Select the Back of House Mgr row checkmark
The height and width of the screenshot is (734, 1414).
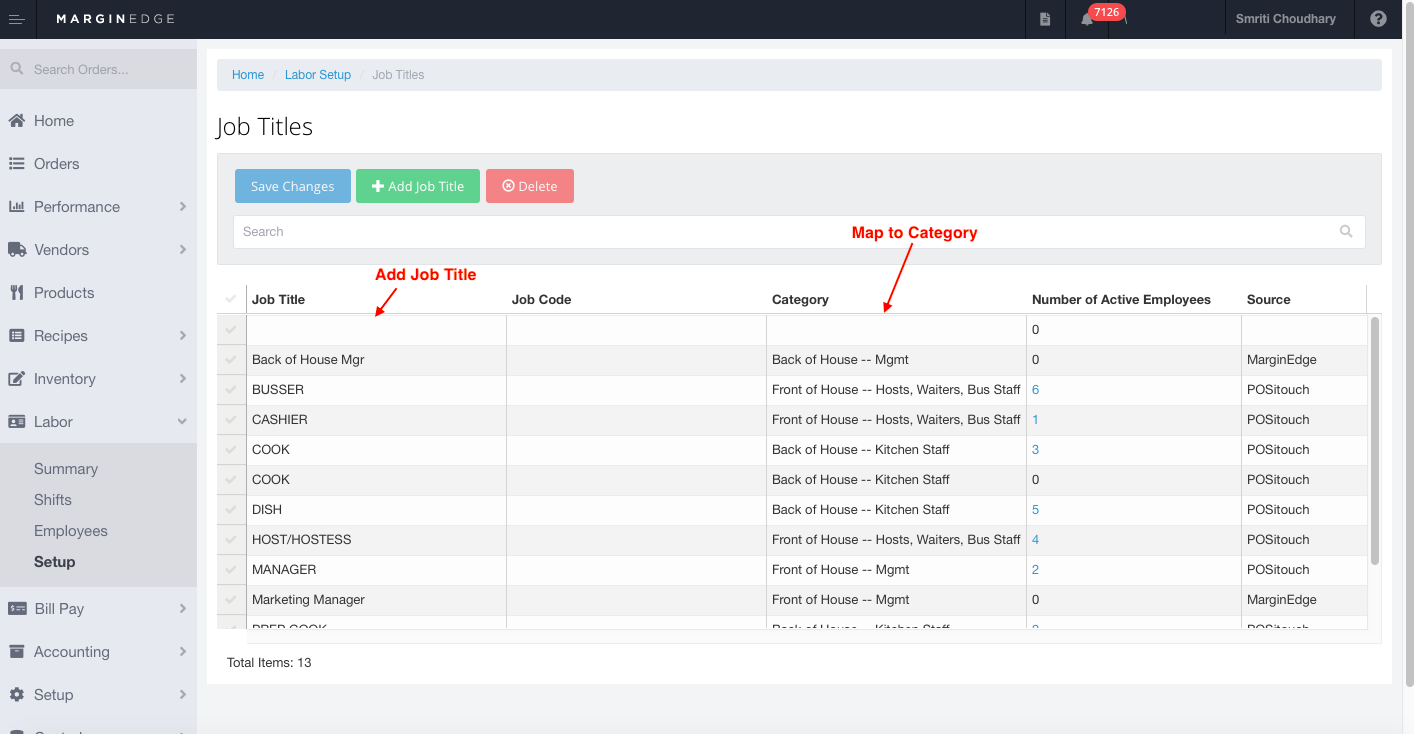(x=231, y=360)
